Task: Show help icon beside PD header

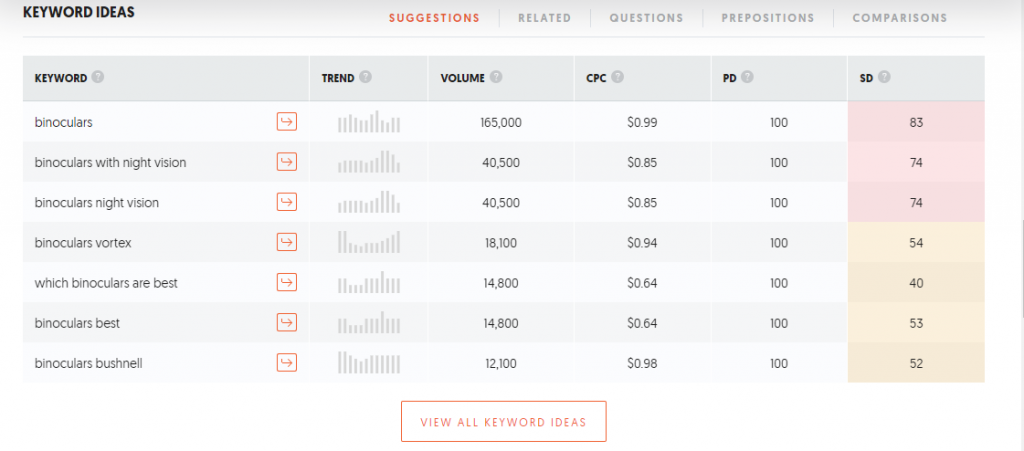Action: pos(747,77)
